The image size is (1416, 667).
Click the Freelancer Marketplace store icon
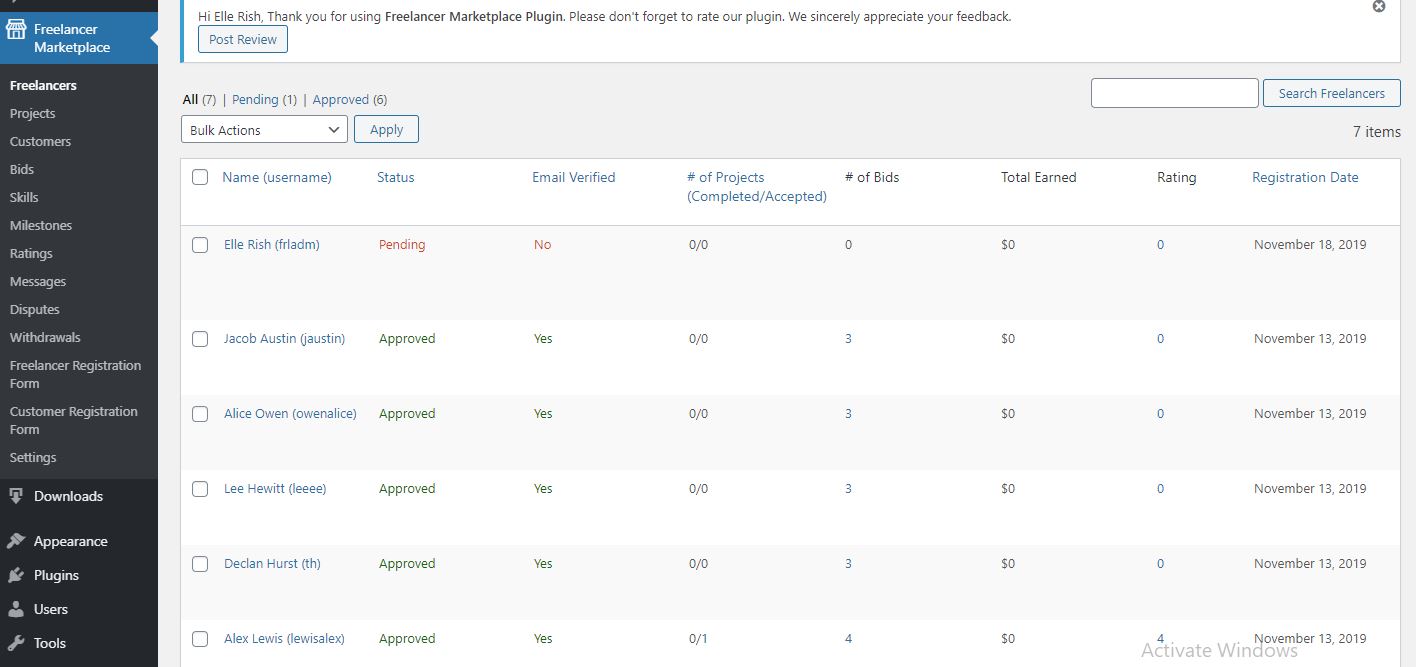(x=16, y=29)
